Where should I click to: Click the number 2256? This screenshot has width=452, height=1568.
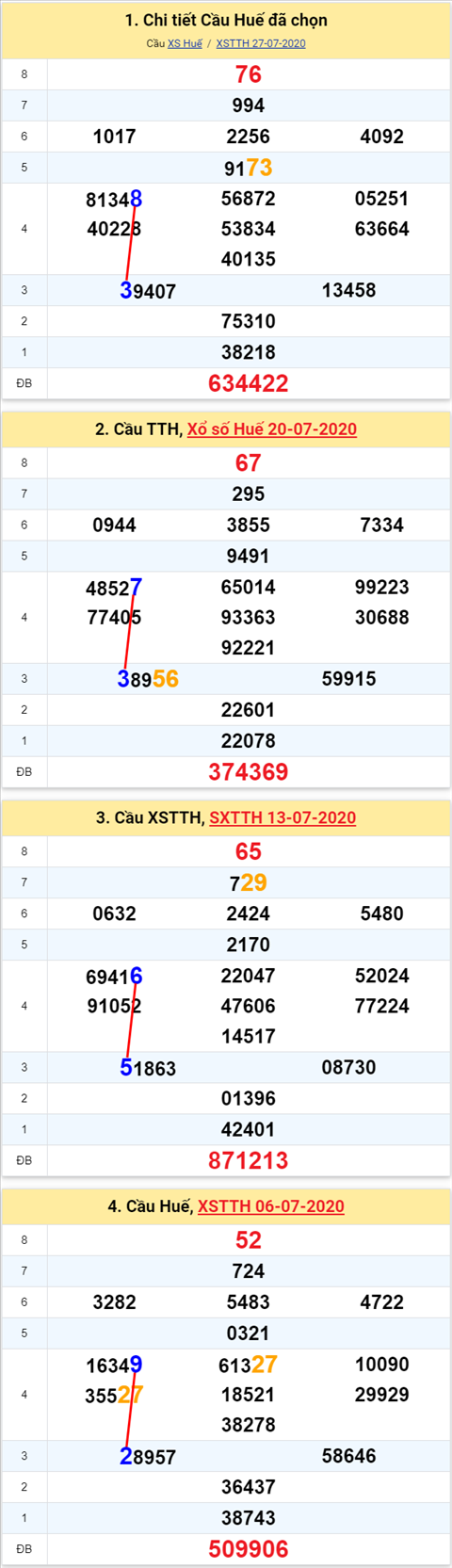pos(249,137)
